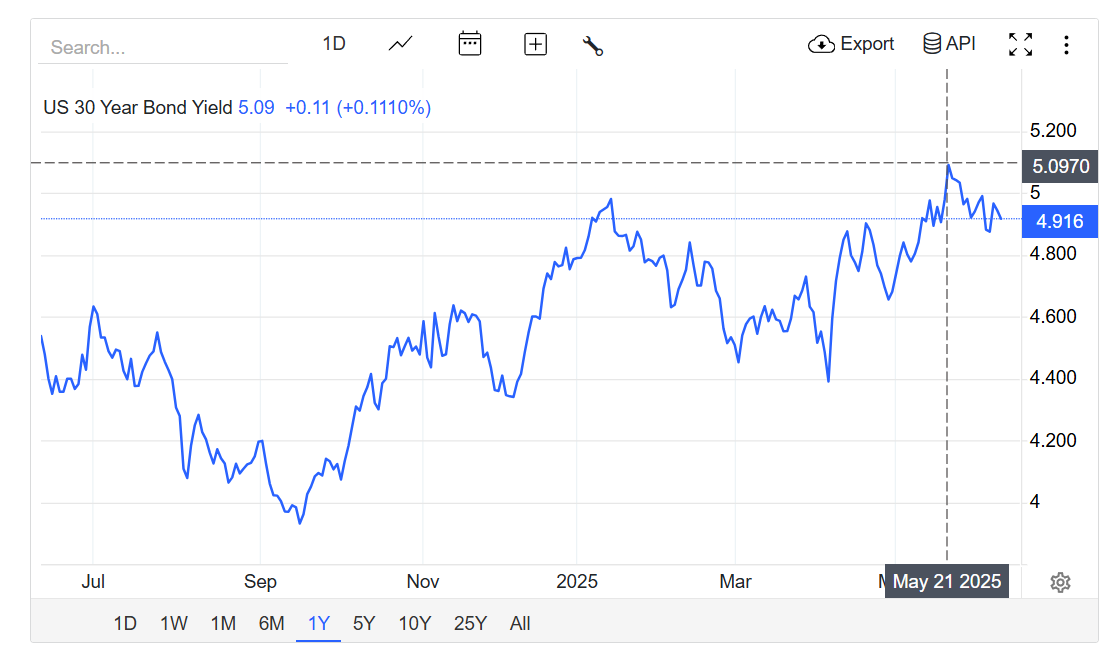Switch to the 6M time range
This screenshot has width=1120, height=661.
click(x=271, y=624)
